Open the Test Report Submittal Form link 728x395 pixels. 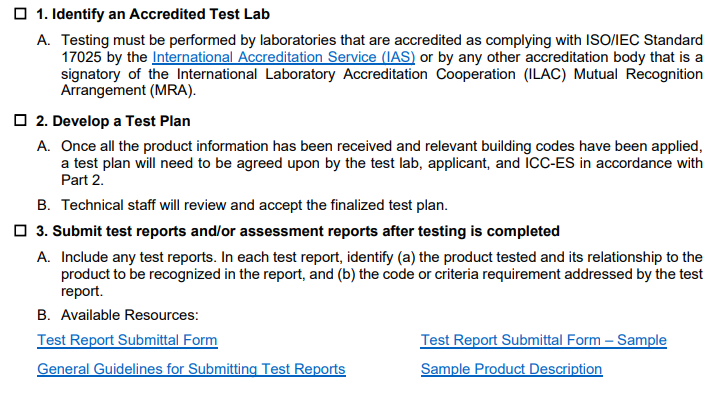(127, 340)
